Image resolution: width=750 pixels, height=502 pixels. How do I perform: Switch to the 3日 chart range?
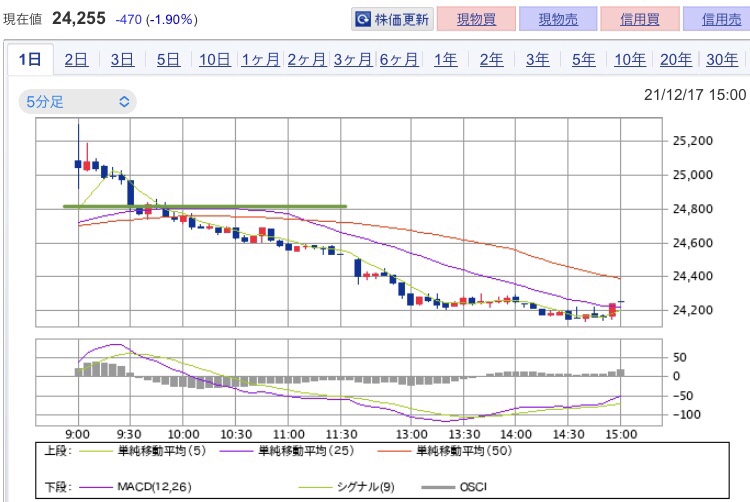pyautogui.click(x=122, y=60)
